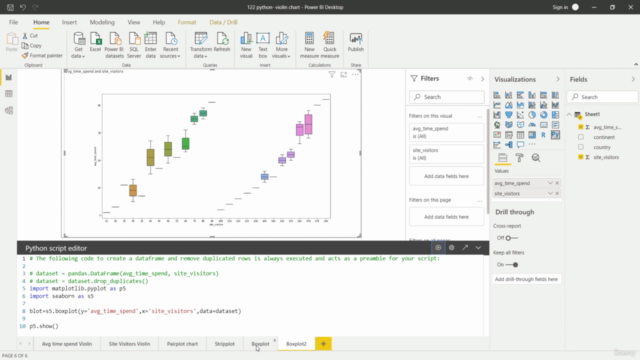Switch to Data view in sidebar
The height and width of the screenshot is (360, 640).
(9, 94)
